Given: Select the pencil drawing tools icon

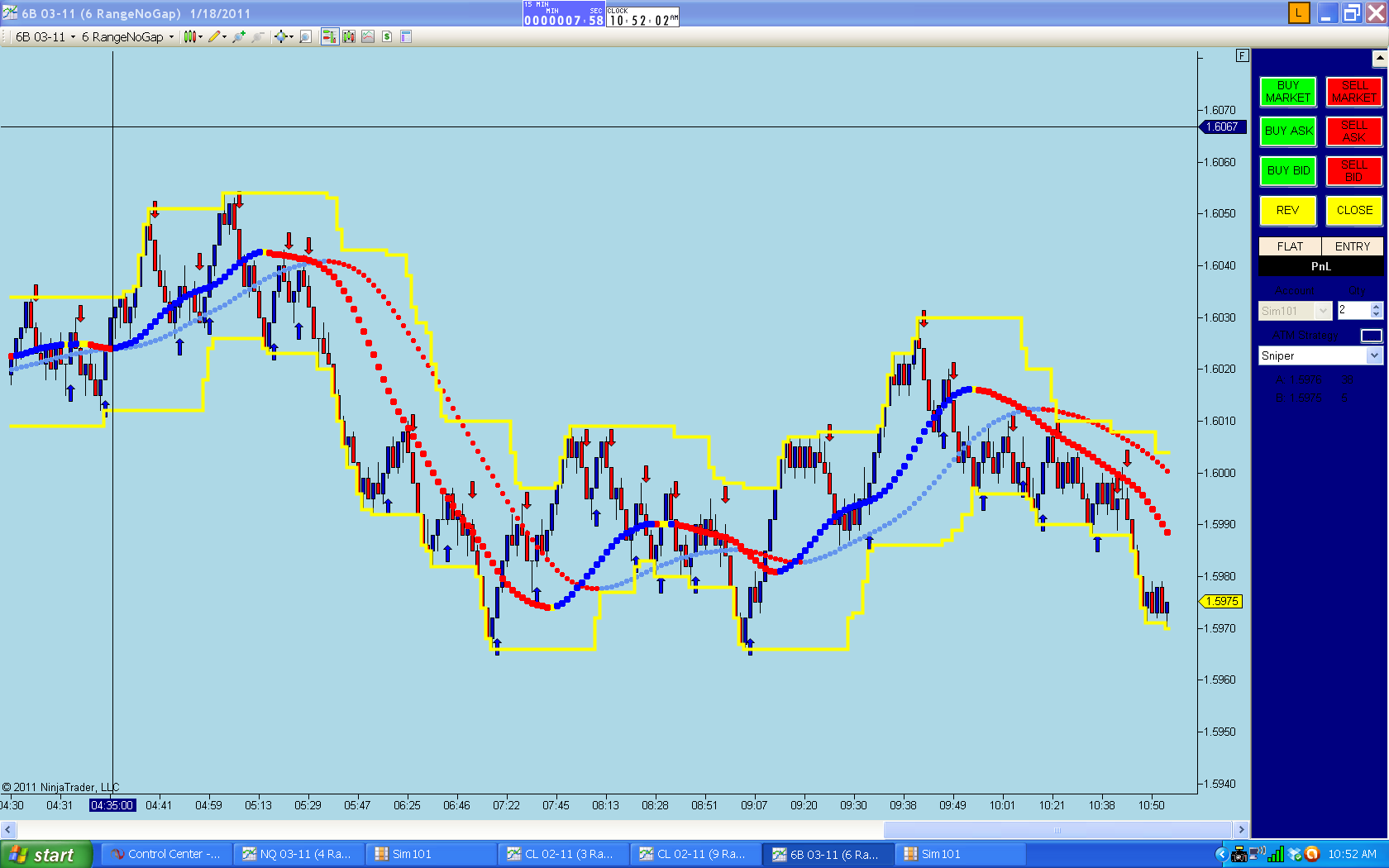Looking at the screenshot, I should pyautogui.click(x=214, y=36).
